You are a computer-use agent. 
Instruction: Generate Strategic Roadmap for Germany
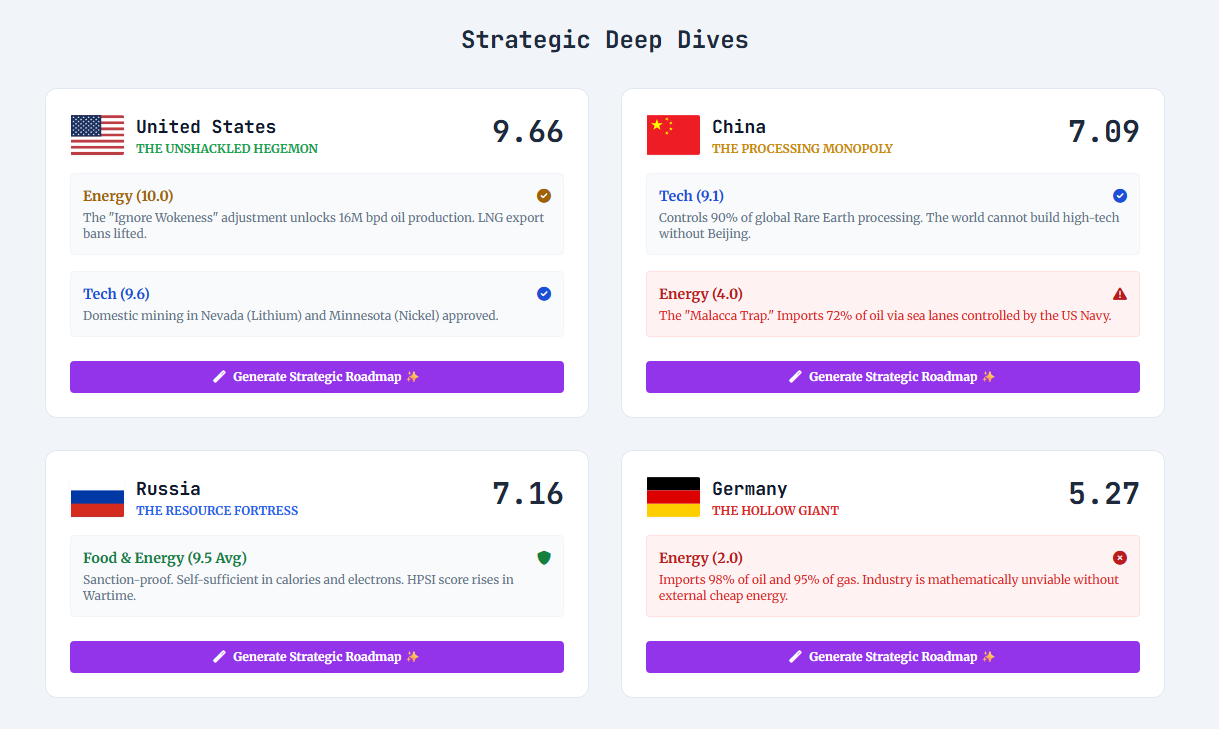click(893, 657)
